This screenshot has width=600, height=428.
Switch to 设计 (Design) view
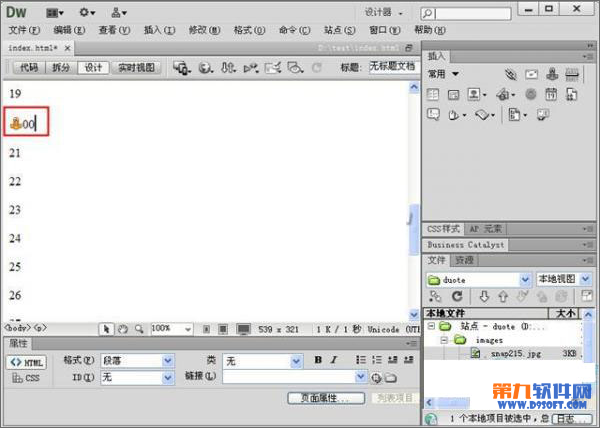(93, 67)
